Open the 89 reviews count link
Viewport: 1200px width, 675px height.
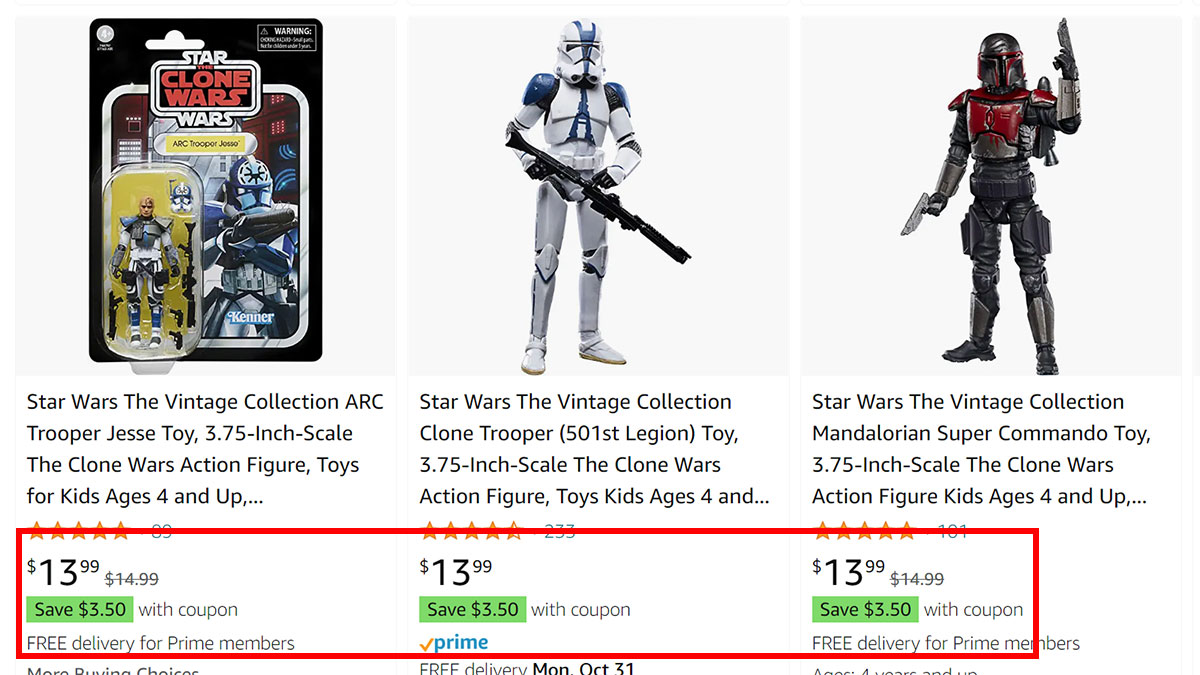[x=160, y=531]
